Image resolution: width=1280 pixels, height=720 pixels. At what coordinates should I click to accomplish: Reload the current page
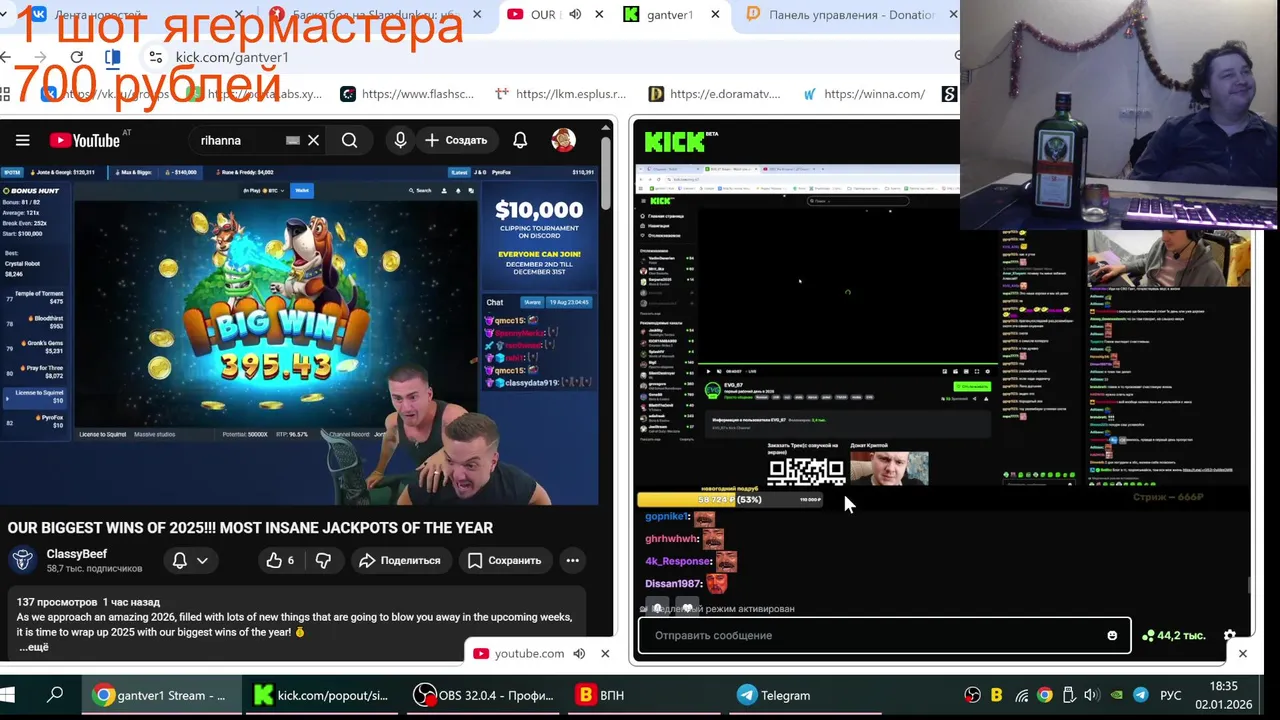[x=77, y=57]
